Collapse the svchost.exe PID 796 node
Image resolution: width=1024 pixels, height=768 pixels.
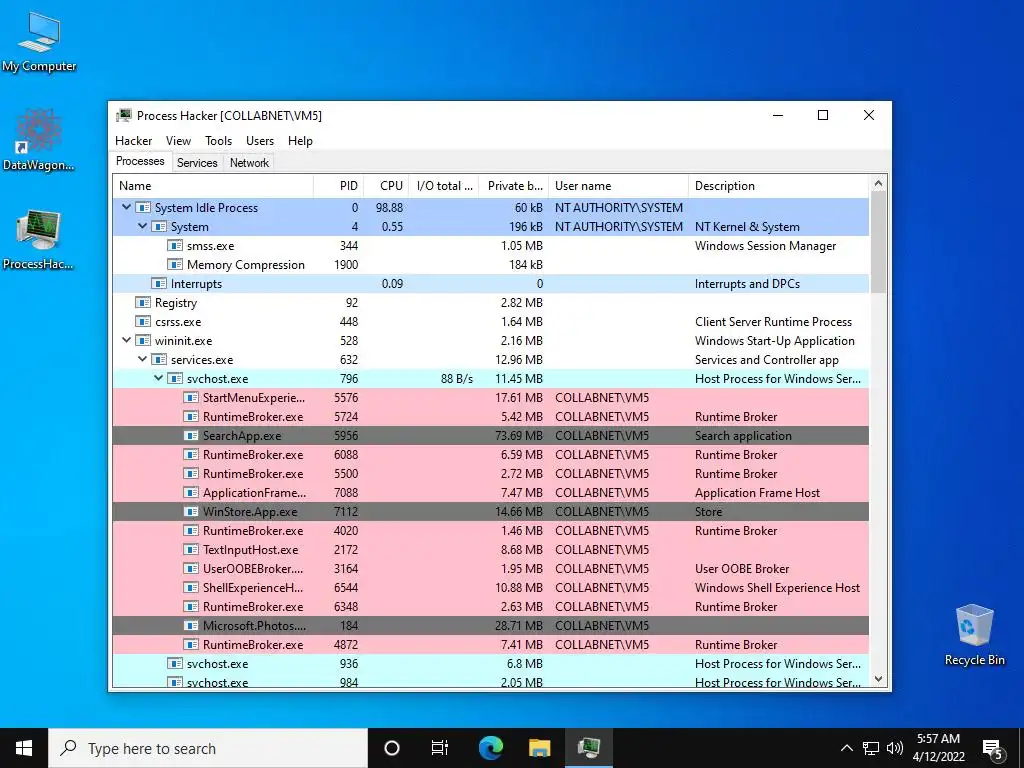[x=159, y=378]
